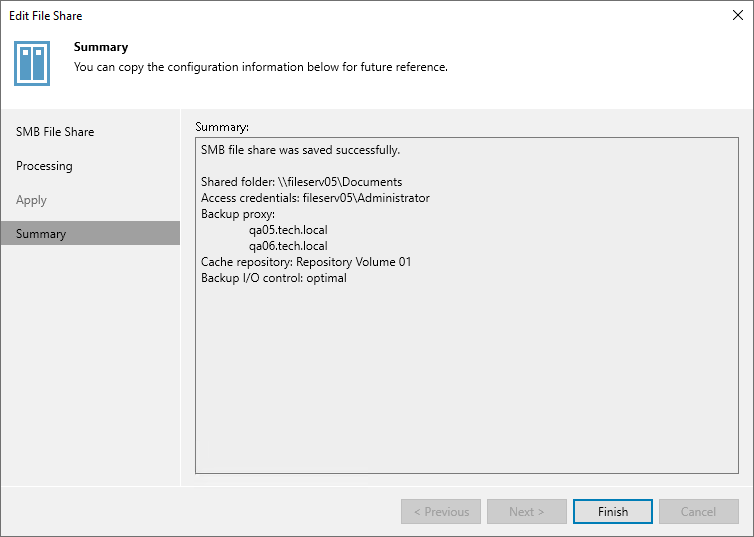
Task: Click the disabled Previous button
Action: 441,512
